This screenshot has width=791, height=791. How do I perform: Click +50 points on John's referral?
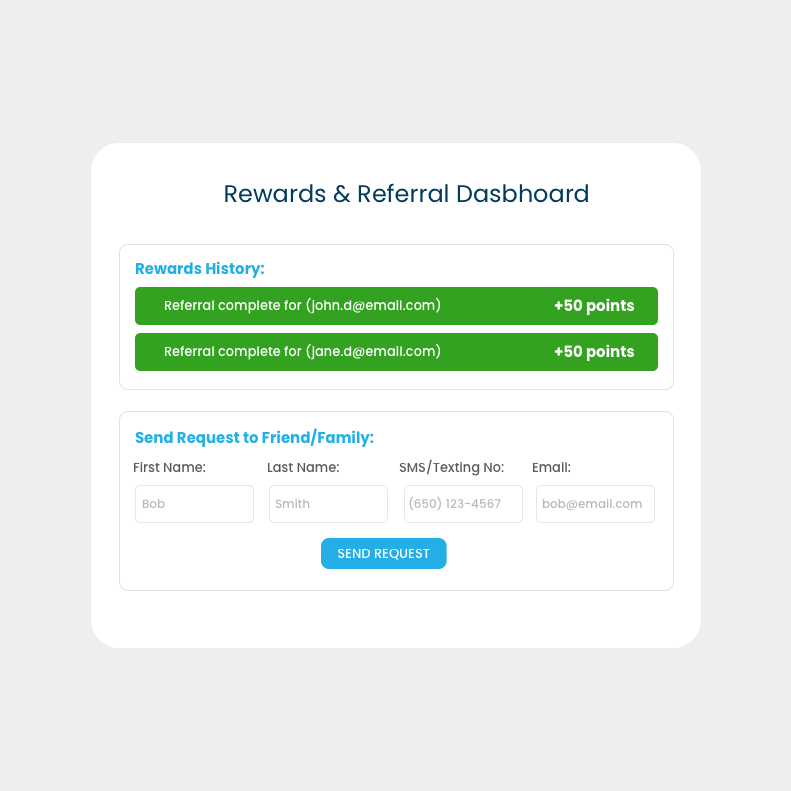pos(594,306)
